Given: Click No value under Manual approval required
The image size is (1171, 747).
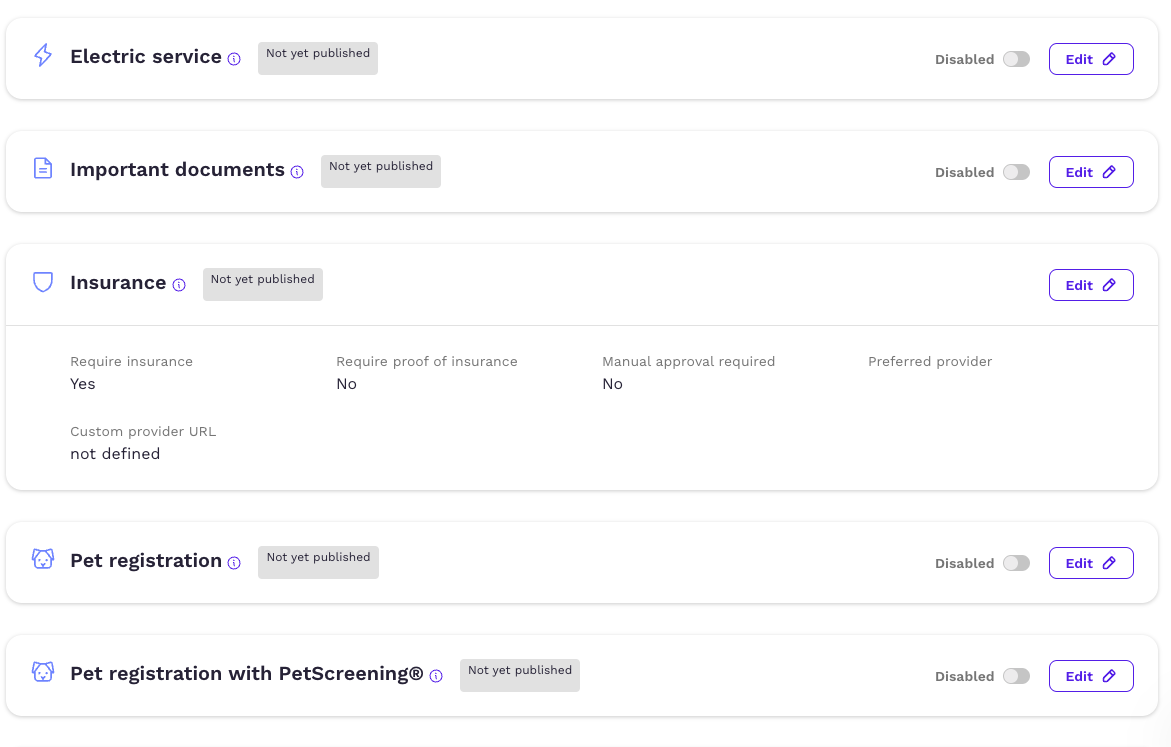Looking at the screenshot, I should click(x=612, y=384).
